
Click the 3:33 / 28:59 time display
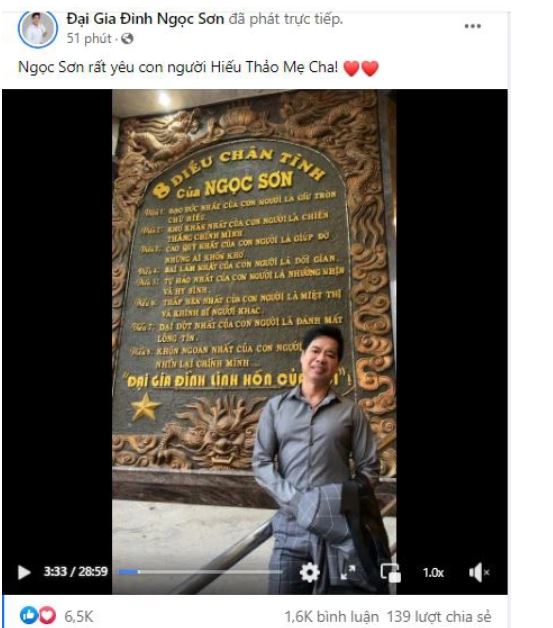click(76, 572)
